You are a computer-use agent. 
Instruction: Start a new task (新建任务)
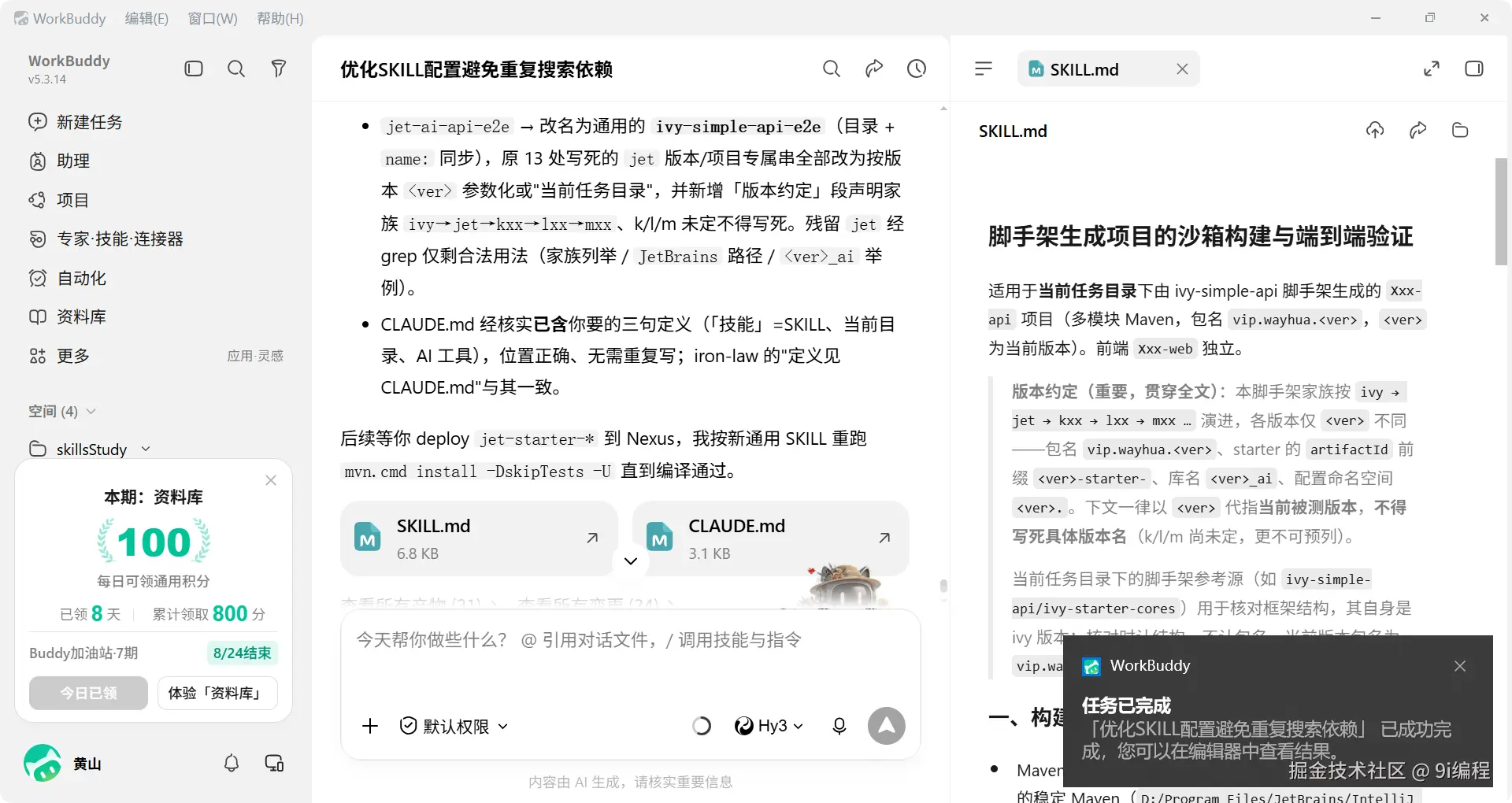(76, 122)
